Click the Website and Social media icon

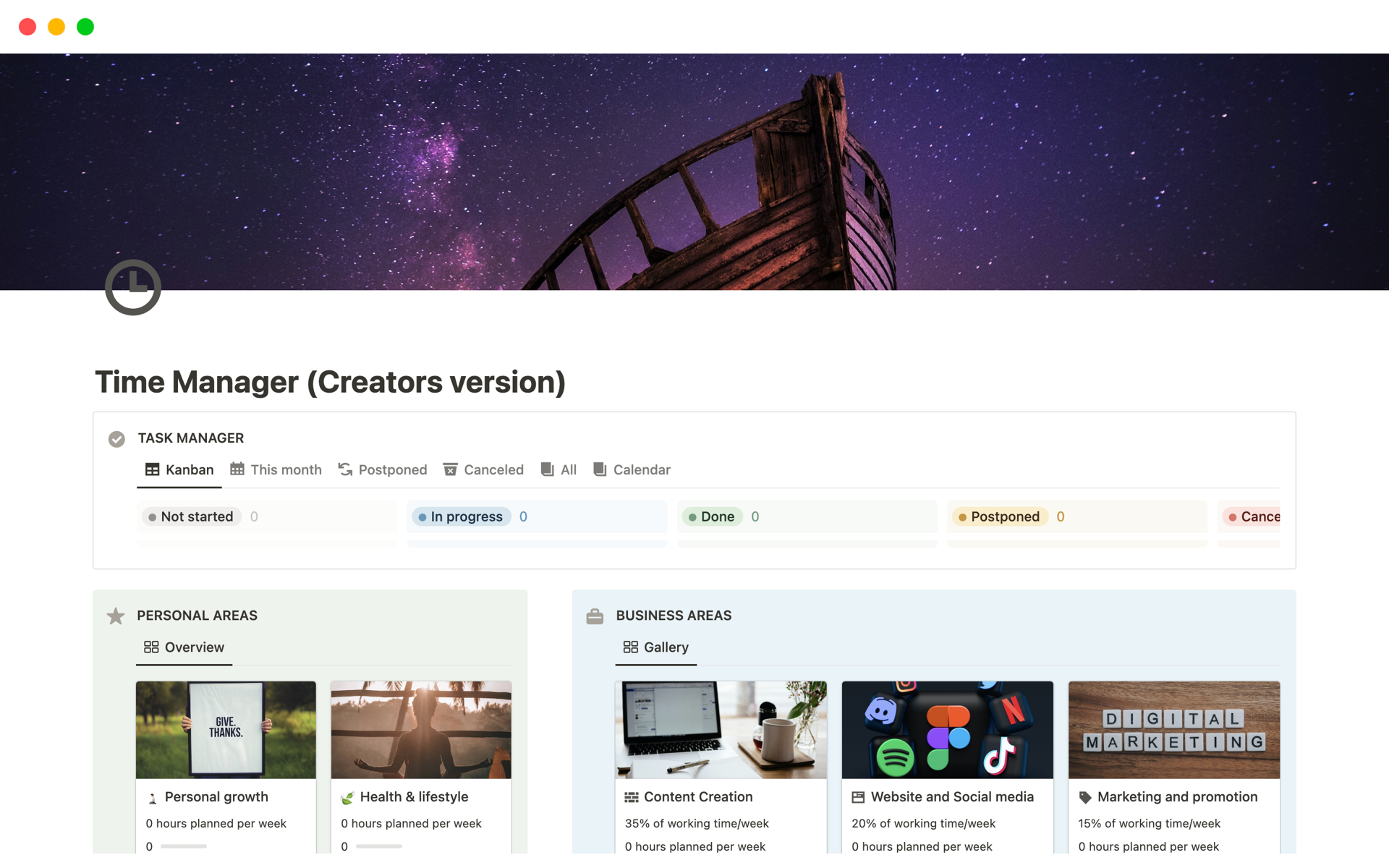[x=858, y=797]
